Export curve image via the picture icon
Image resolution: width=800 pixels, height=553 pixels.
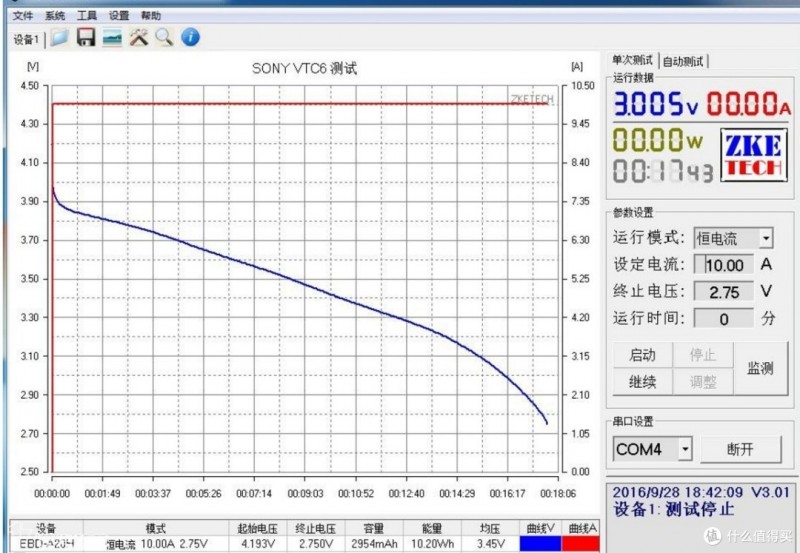click(x=112, y=38)
